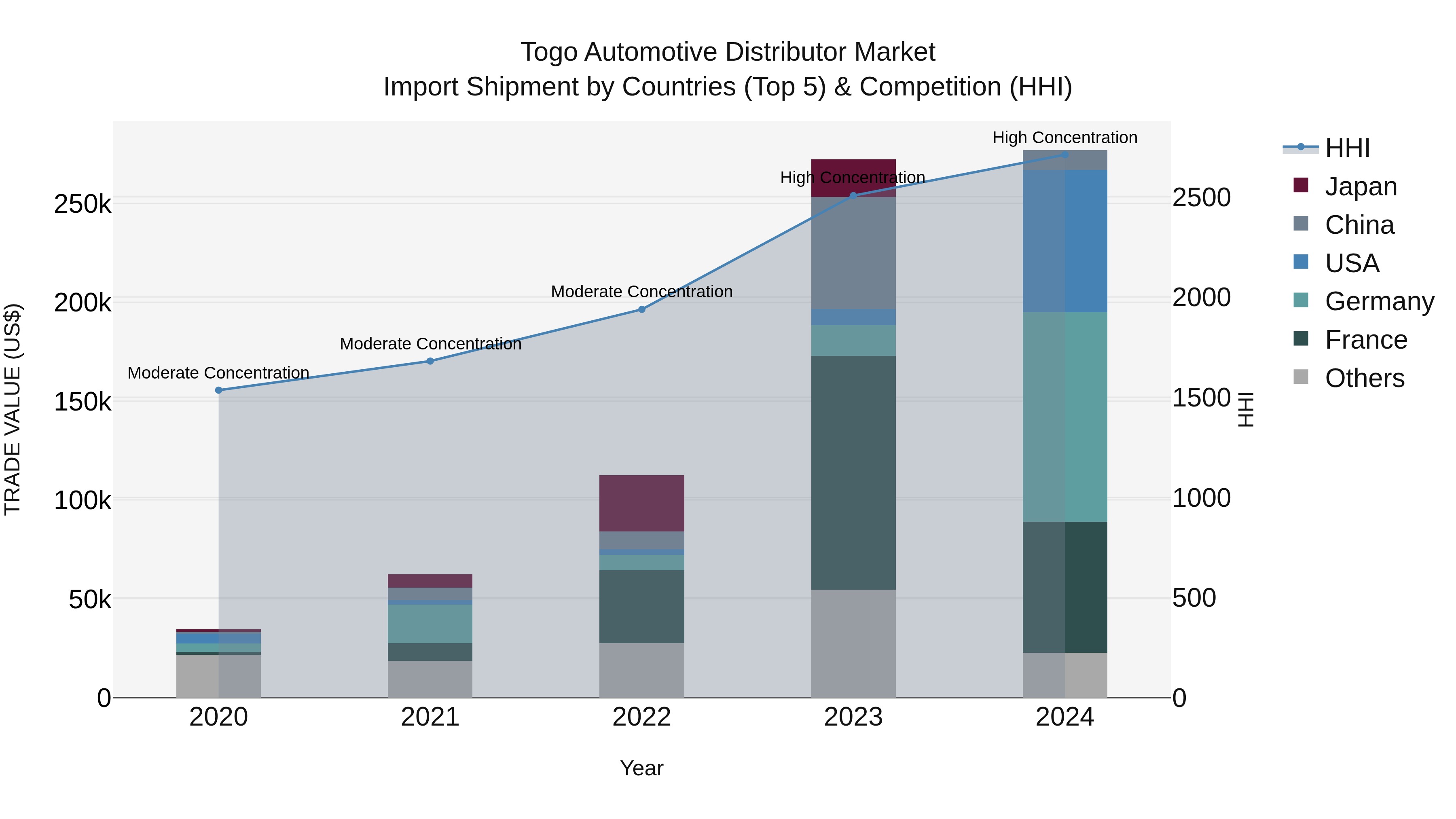Click the Others segment of 2022 bar

[641, 670]
